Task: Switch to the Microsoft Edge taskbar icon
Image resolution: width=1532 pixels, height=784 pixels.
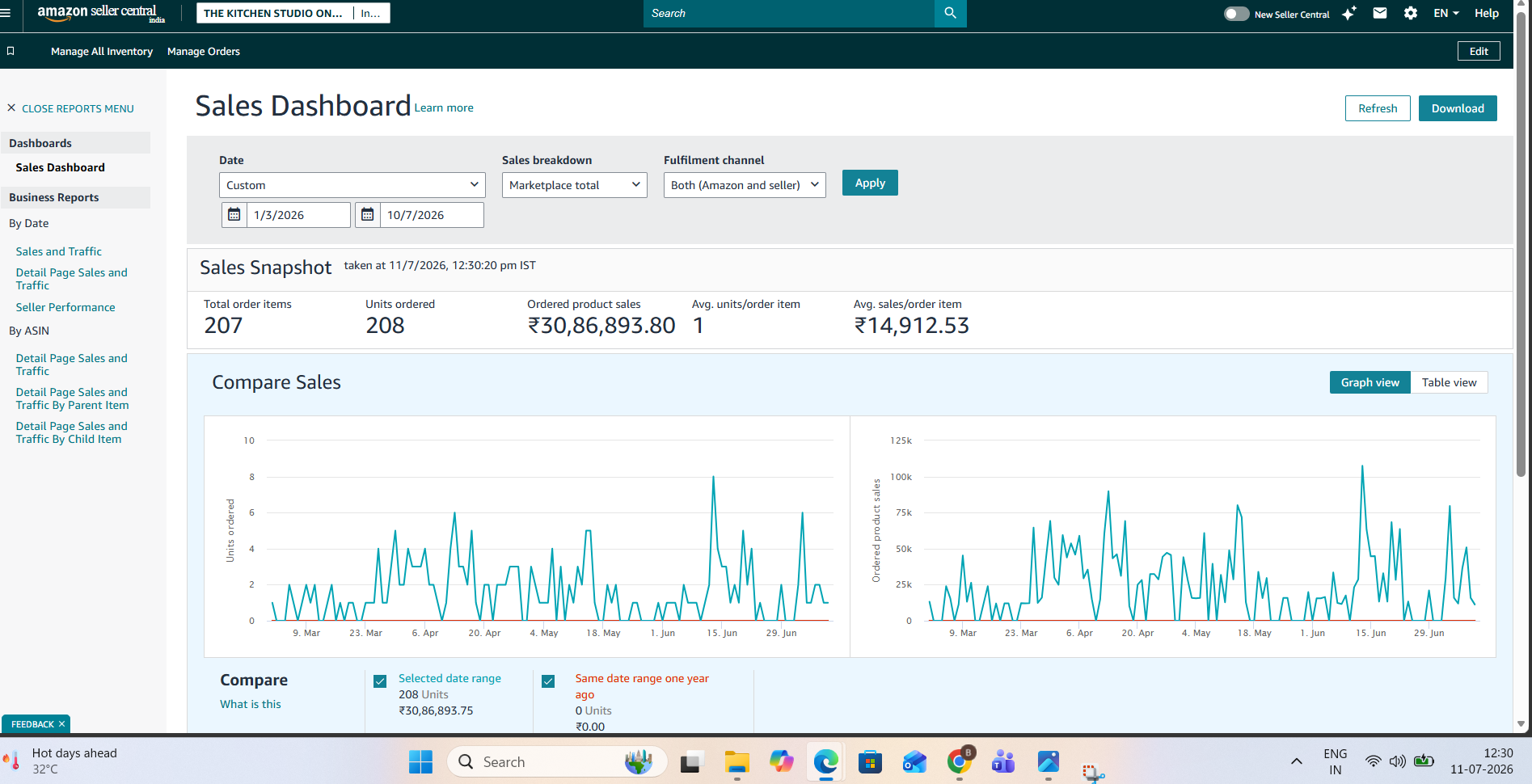Action: pyautogui.click(x=825, y=762)
